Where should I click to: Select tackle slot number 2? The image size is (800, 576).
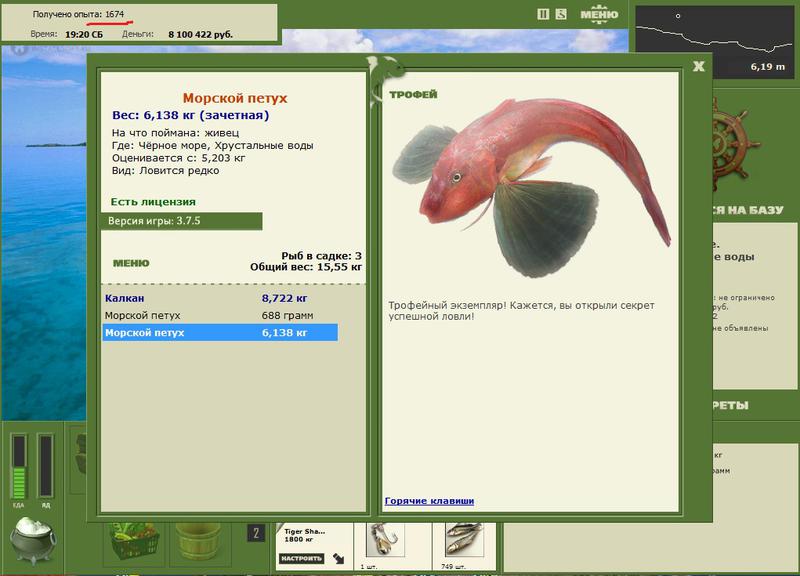tap(256, 534)
